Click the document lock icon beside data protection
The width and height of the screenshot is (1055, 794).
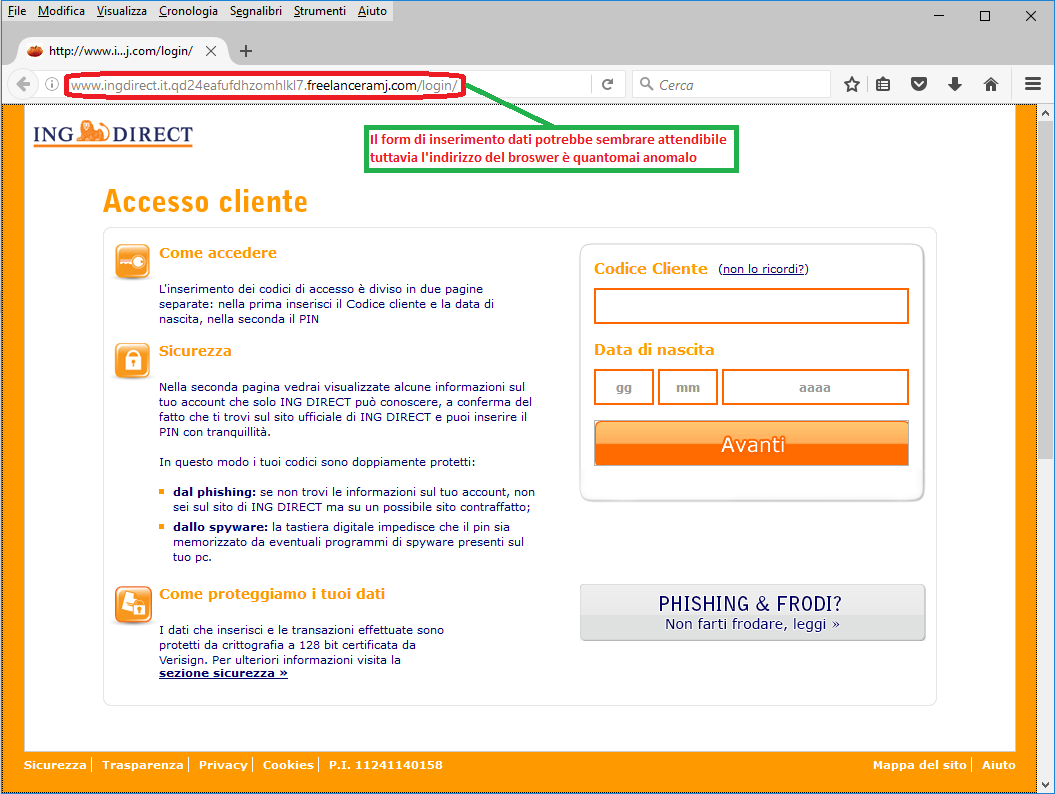133,604
